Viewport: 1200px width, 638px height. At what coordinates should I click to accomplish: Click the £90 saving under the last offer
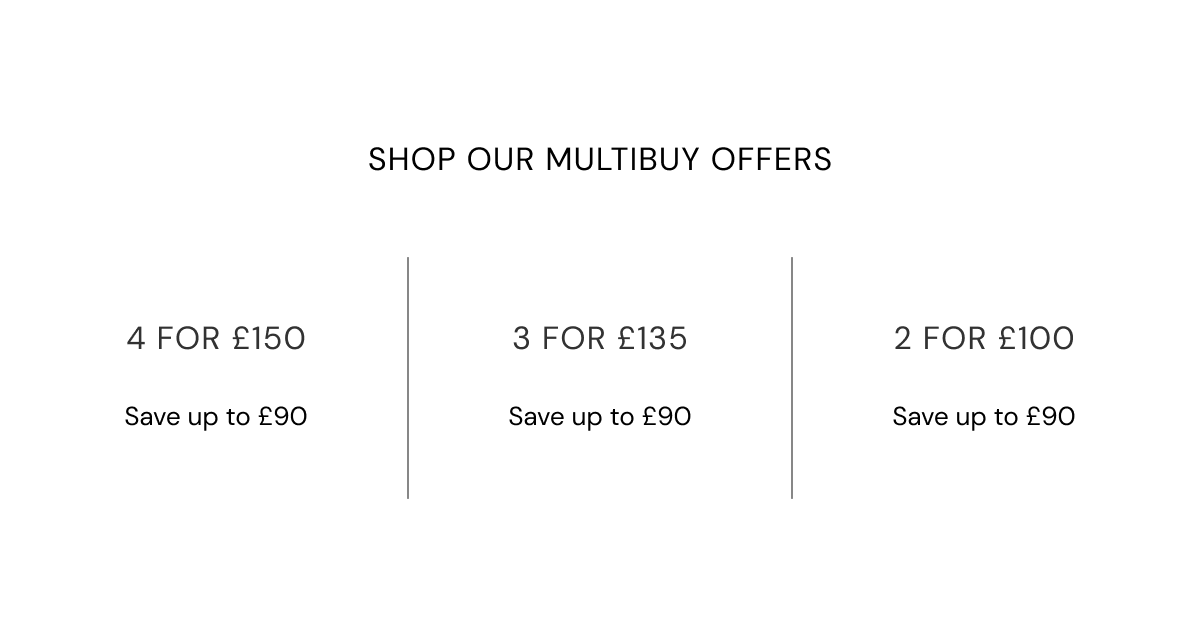pos(1051,416)
